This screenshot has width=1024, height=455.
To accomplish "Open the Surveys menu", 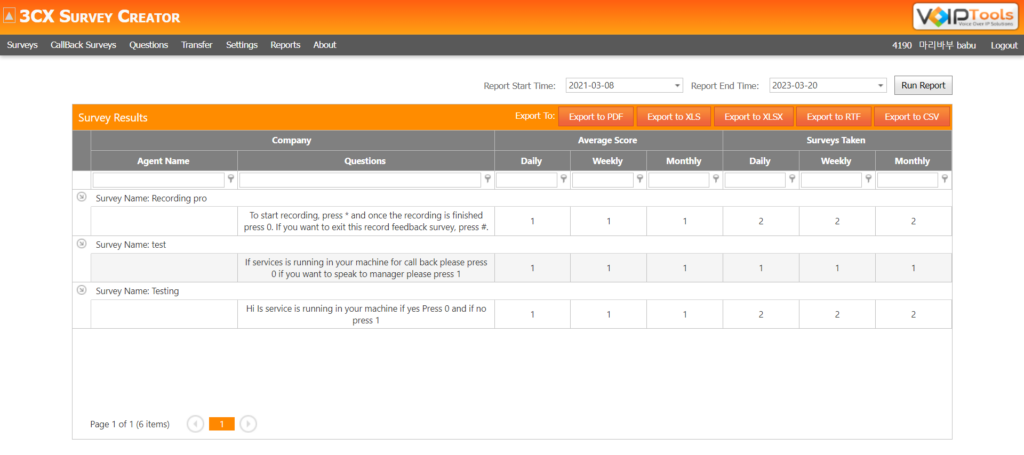I will pos(22,45).
